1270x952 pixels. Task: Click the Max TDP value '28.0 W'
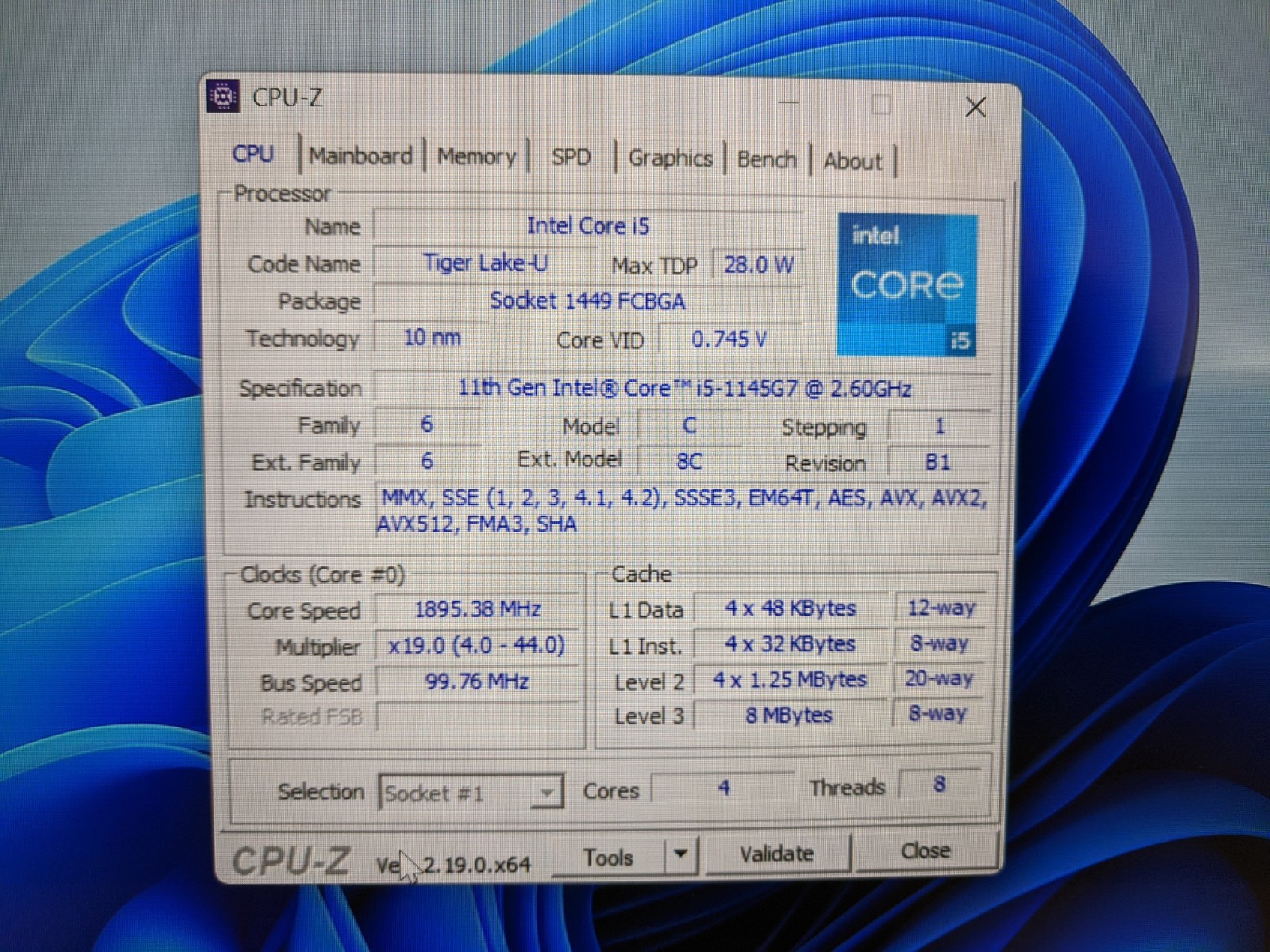[759, 265]
